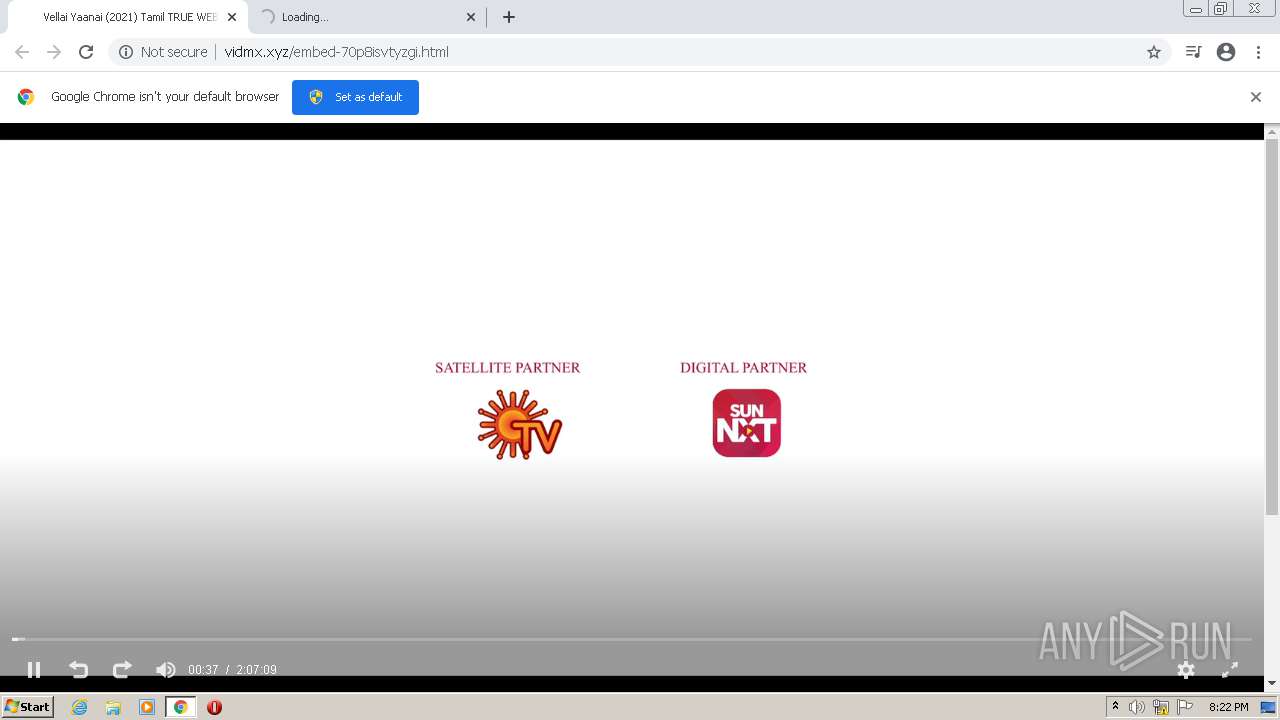Rewind the video with back arrow icon
Image resolution: width=1280 pixels, height=720 pixels.
[x=78, y=670]
